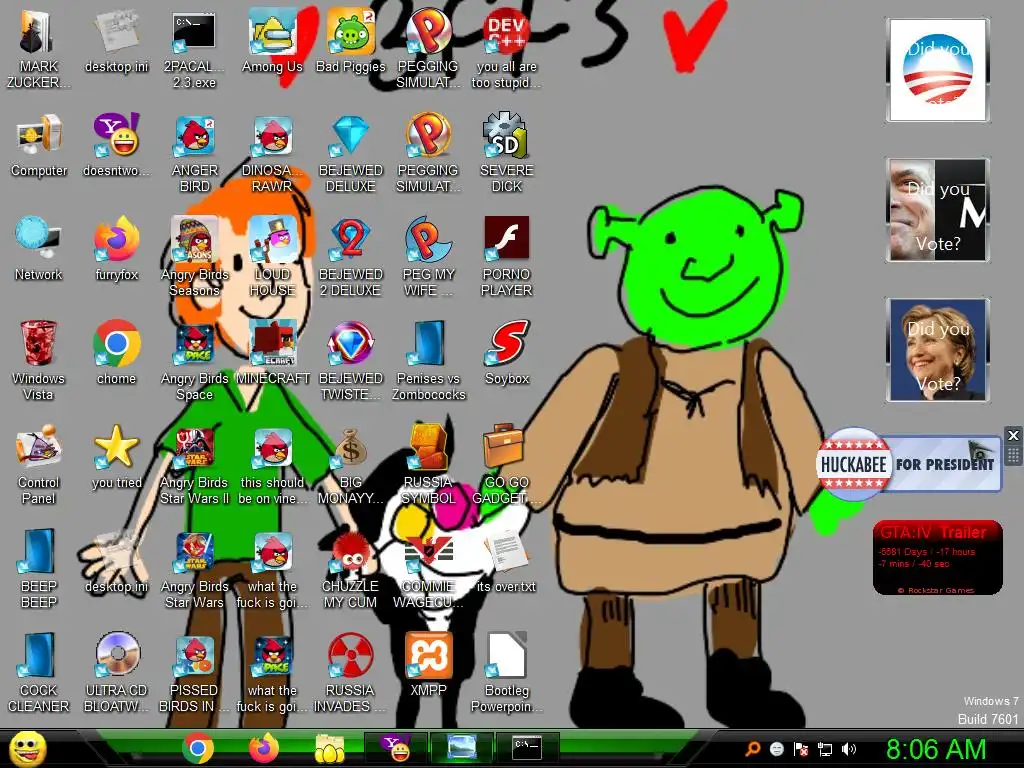This screenshot has height=768, width=1024.
Task: Select the Network desktop icon
Action: (x=39, y=251)
